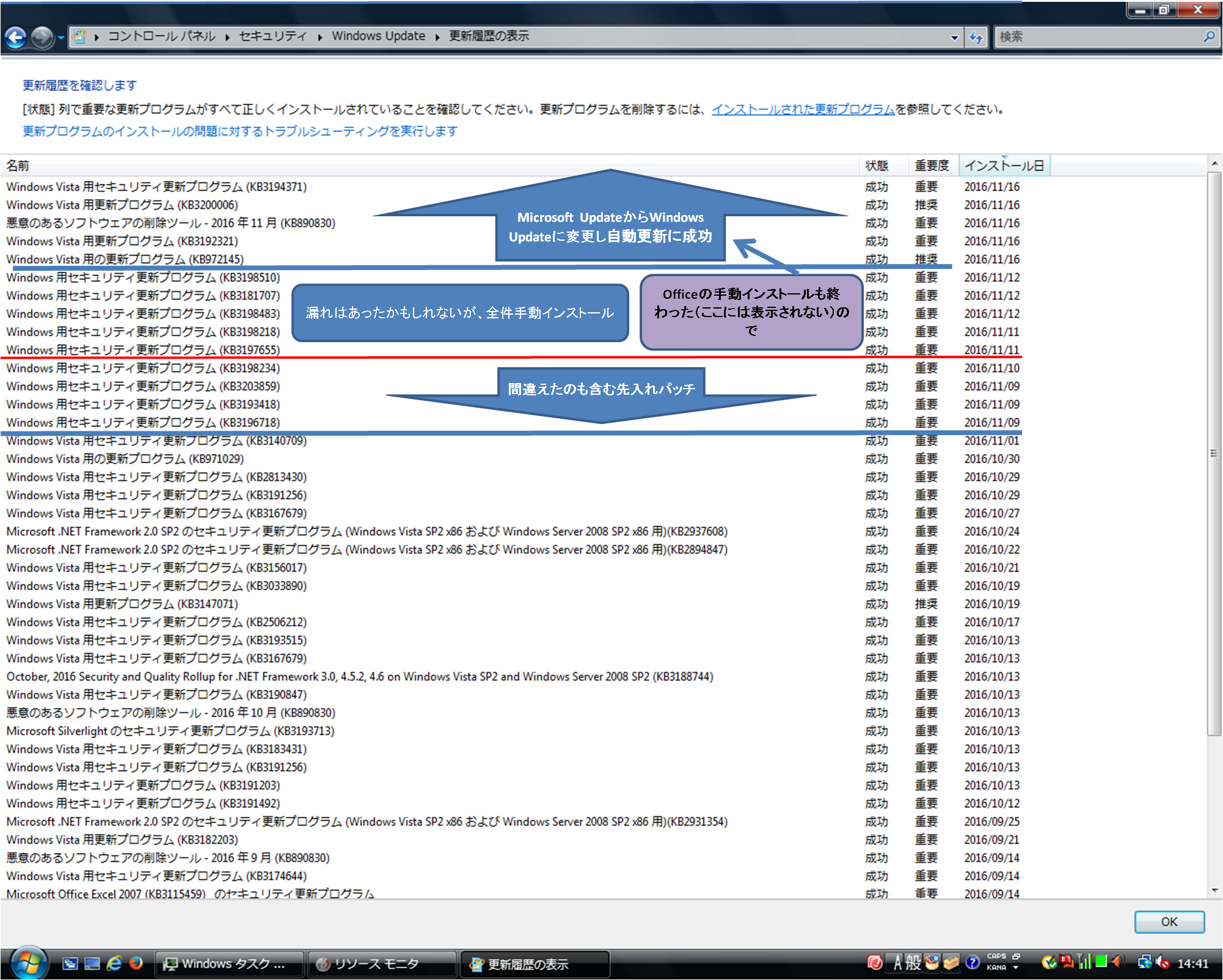This screenshot has width=1223, height=980.
Task: Open address bar history dropdown
Action: (x=954, y=37)
